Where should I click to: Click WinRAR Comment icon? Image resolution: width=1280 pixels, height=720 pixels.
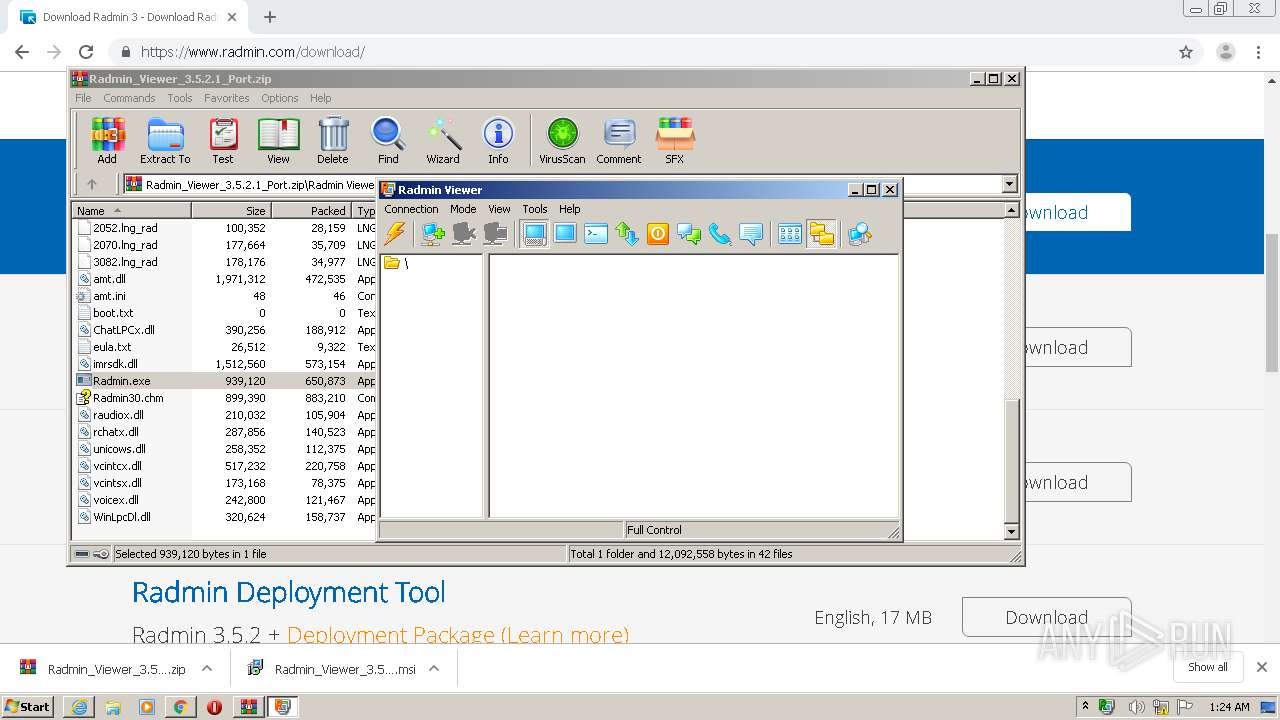click(x=619, y=140)
